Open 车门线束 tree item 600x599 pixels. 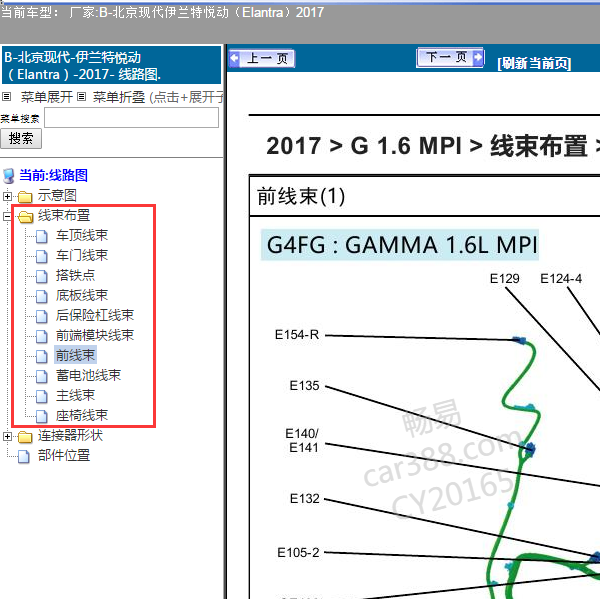(x=82, y=255)
